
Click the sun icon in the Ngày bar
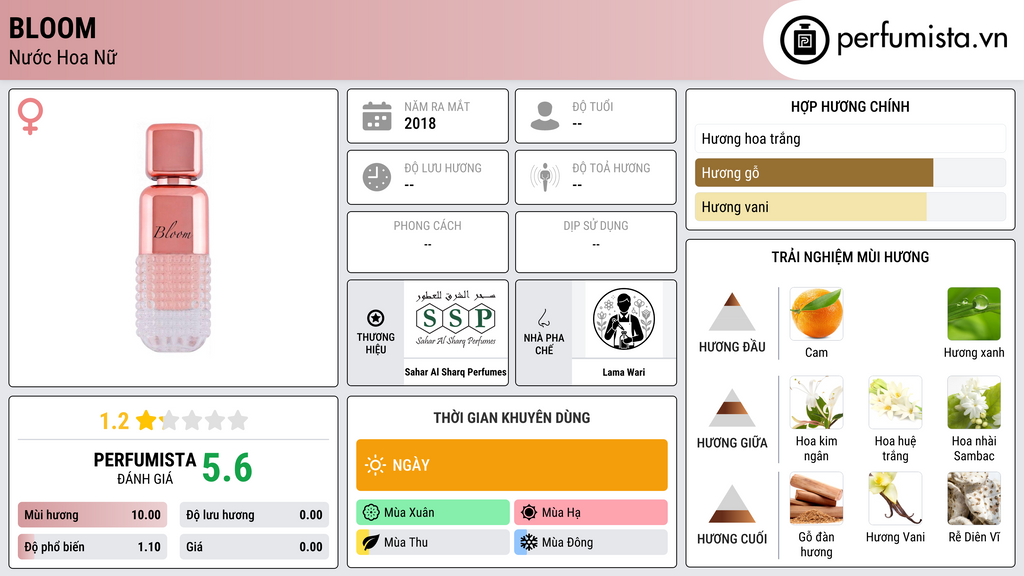(375, 465)
